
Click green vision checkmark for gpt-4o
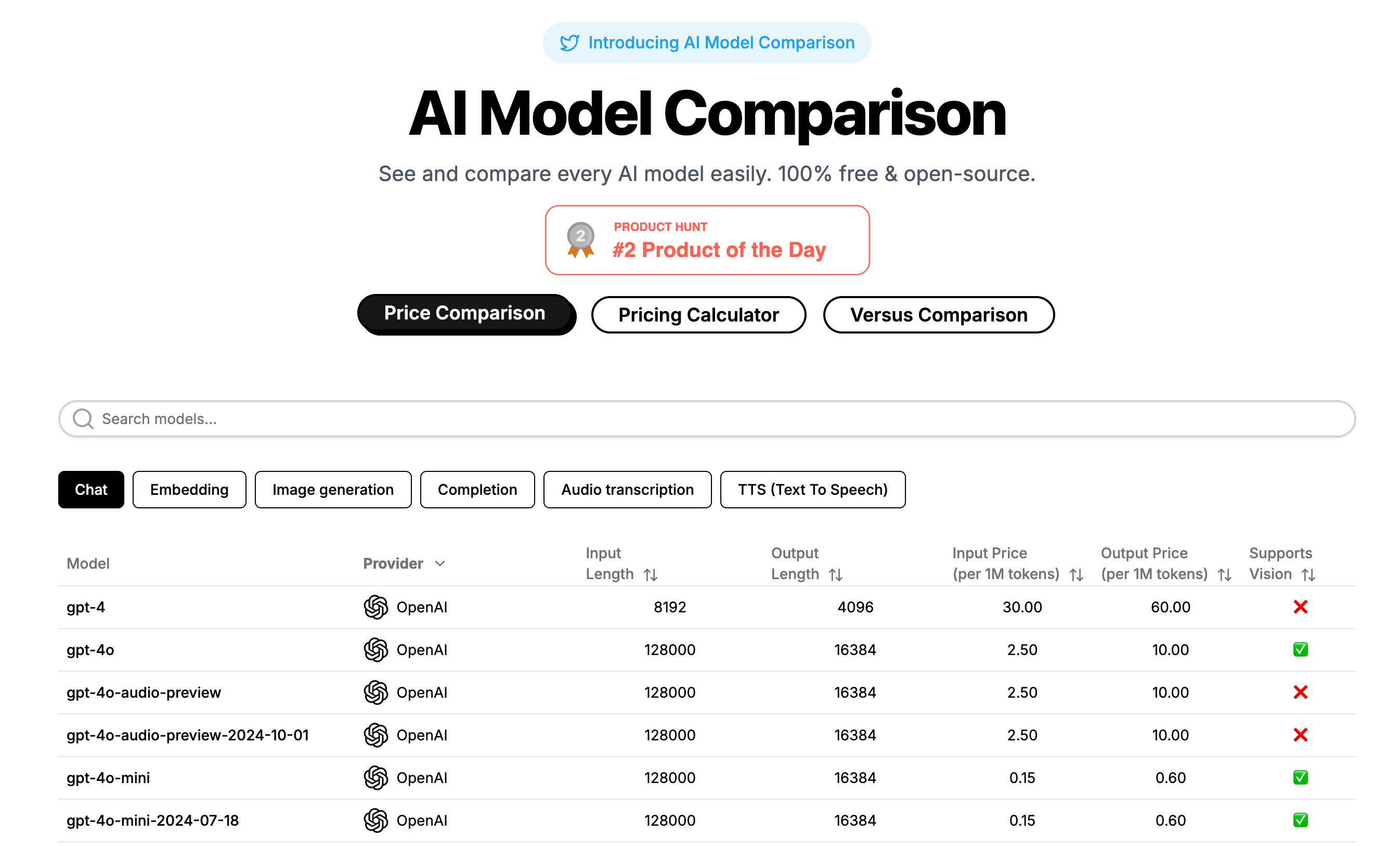click(1300, 649)
